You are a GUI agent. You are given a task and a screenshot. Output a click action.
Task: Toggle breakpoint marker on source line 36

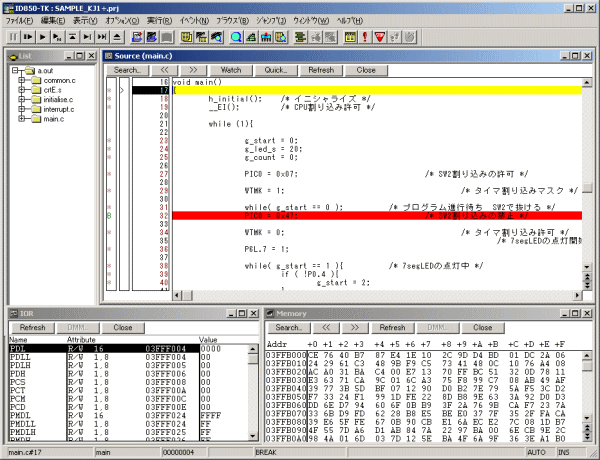click(110, 249)
